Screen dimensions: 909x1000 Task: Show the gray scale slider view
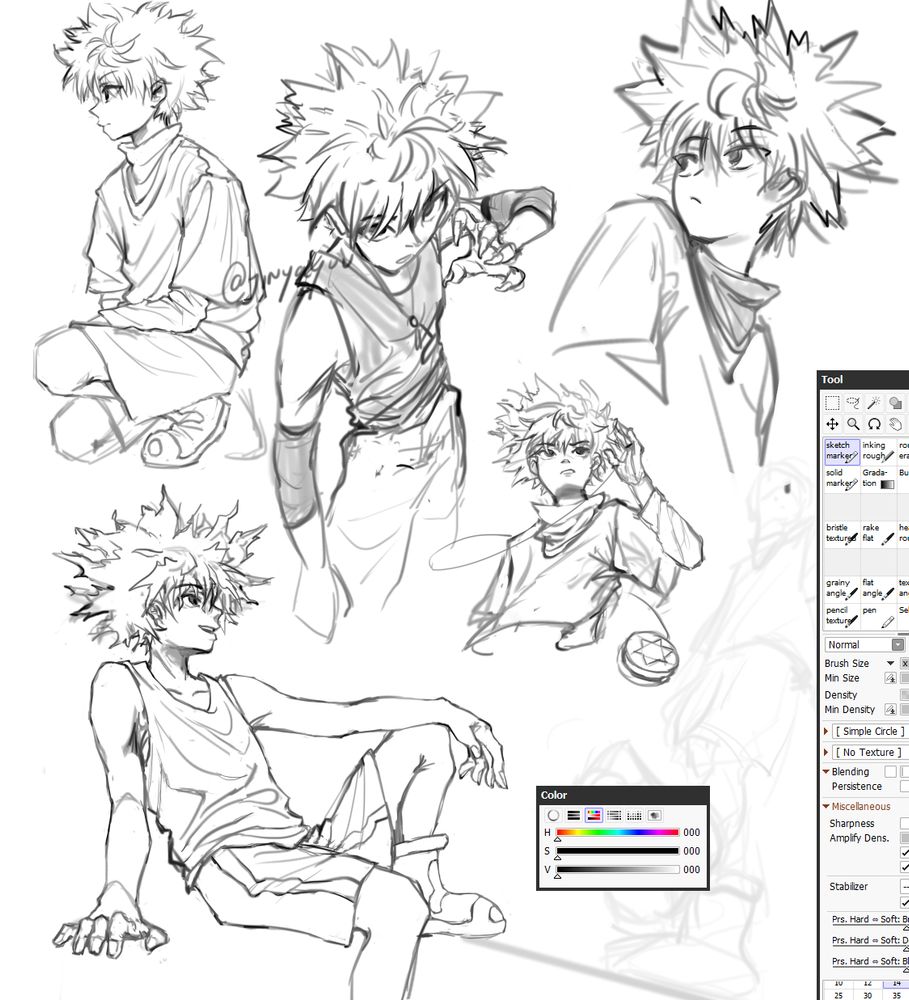pos(614,815)
